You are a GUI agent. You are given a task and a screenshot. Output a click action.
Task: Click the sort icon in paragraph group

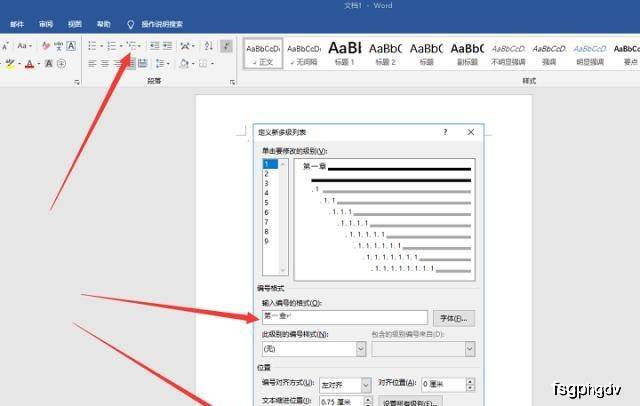pos(209,46)
